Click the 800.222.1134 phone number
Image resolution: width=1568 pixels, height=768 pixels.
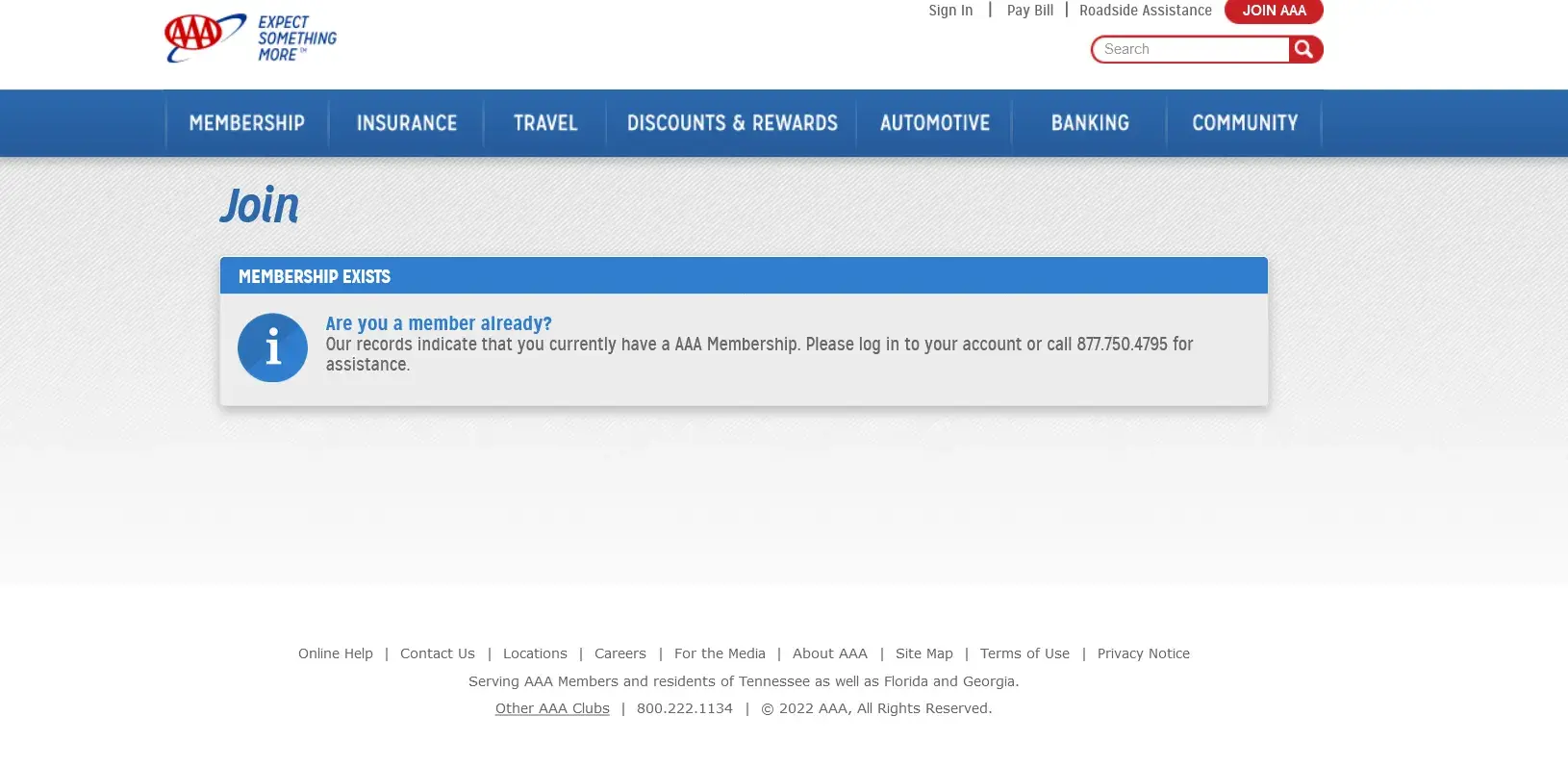coord(685,708)
